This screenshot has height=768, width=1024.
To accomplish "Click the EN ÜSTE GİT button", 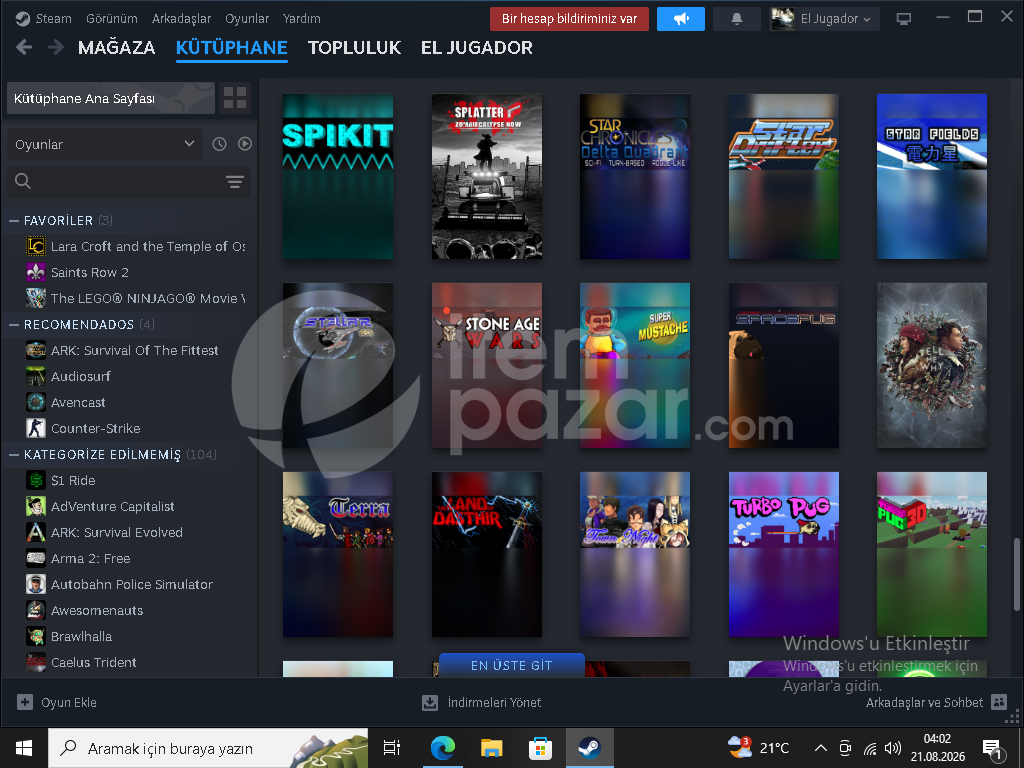I will [x=512, y=665].
